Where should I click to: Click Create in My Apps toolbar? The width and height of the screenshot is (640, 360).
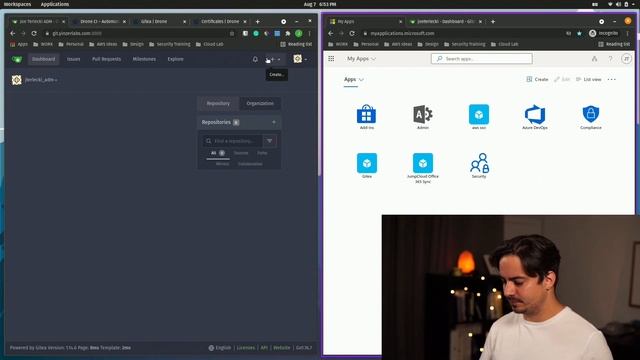tap(537, 79)
